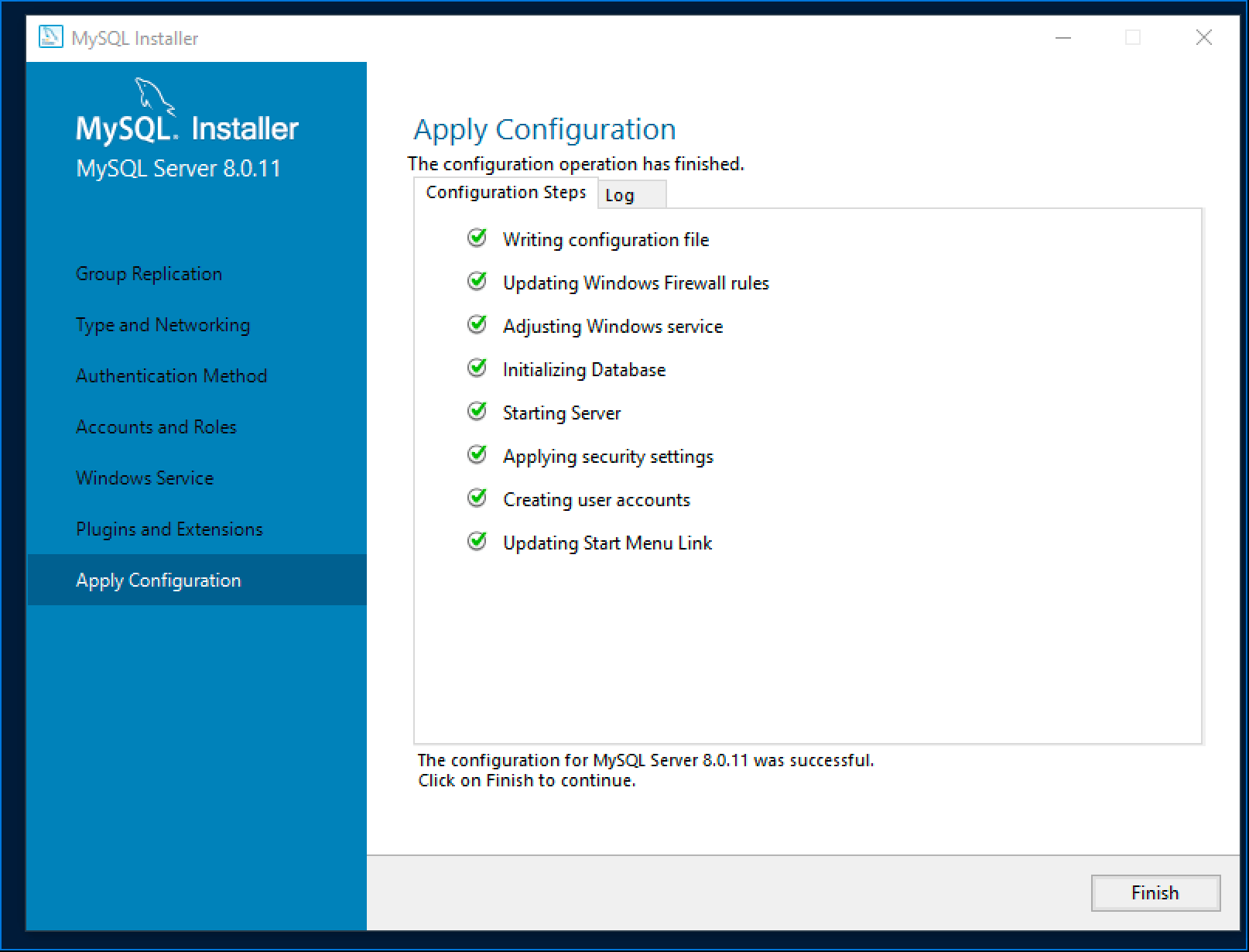Choose the Windows Service sidebar step
Viewport: 1249px width, 952px height.
tap(145, 478)
